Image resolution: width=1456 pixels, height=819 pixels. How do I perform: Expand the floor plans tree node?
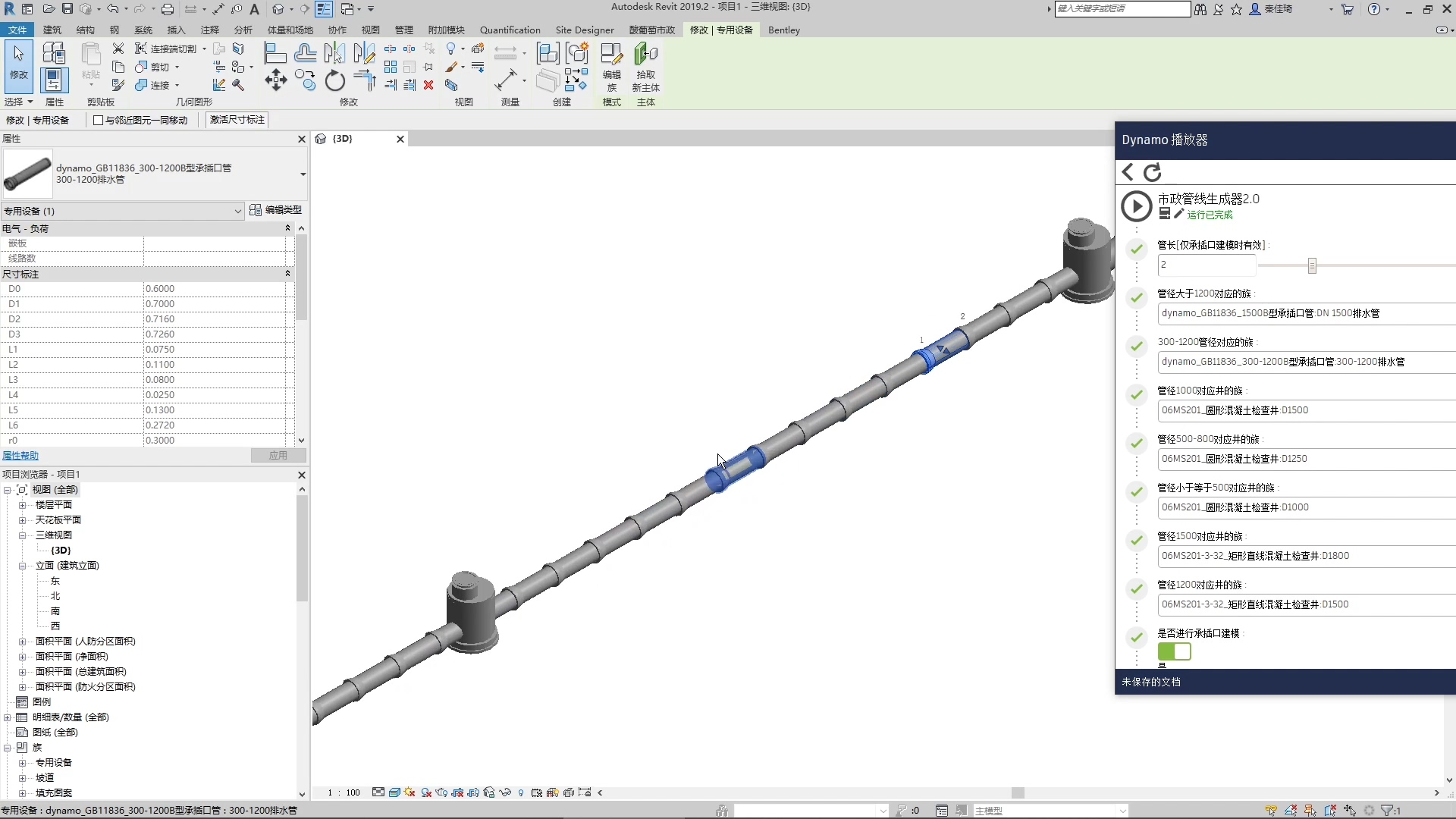point(22,505)
